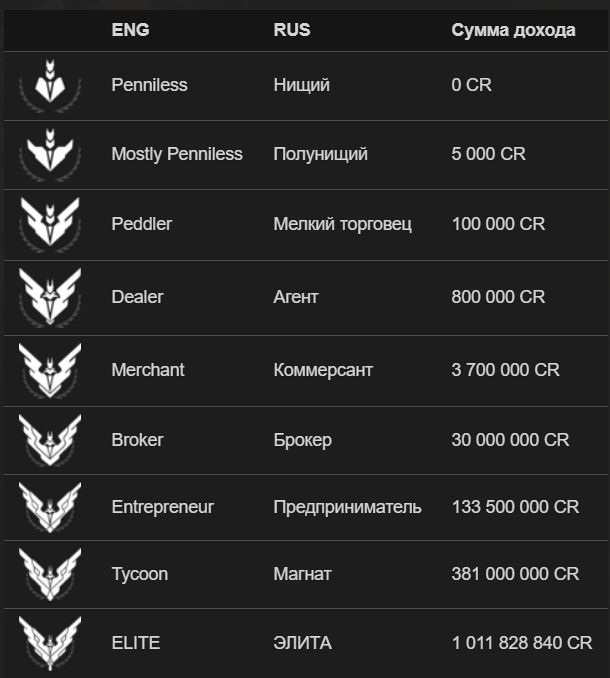
Task: Click the Коммерсант label
Action: [x=323, y=370]
